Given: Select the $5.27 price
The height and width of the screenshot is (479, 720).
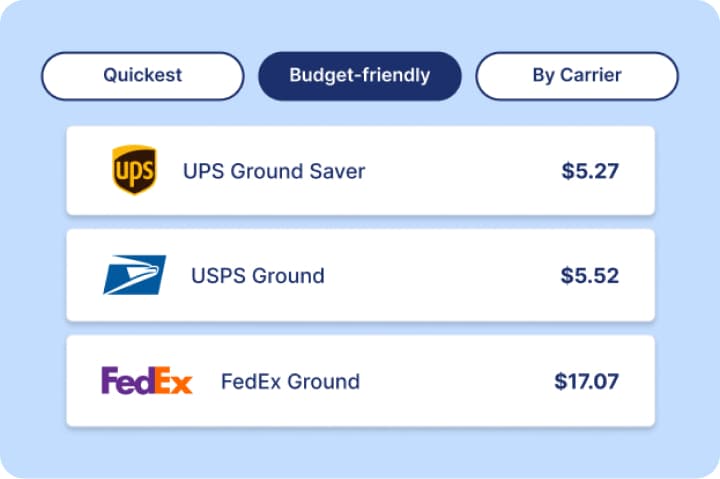Looking at the screenshot, I should 590,171.
